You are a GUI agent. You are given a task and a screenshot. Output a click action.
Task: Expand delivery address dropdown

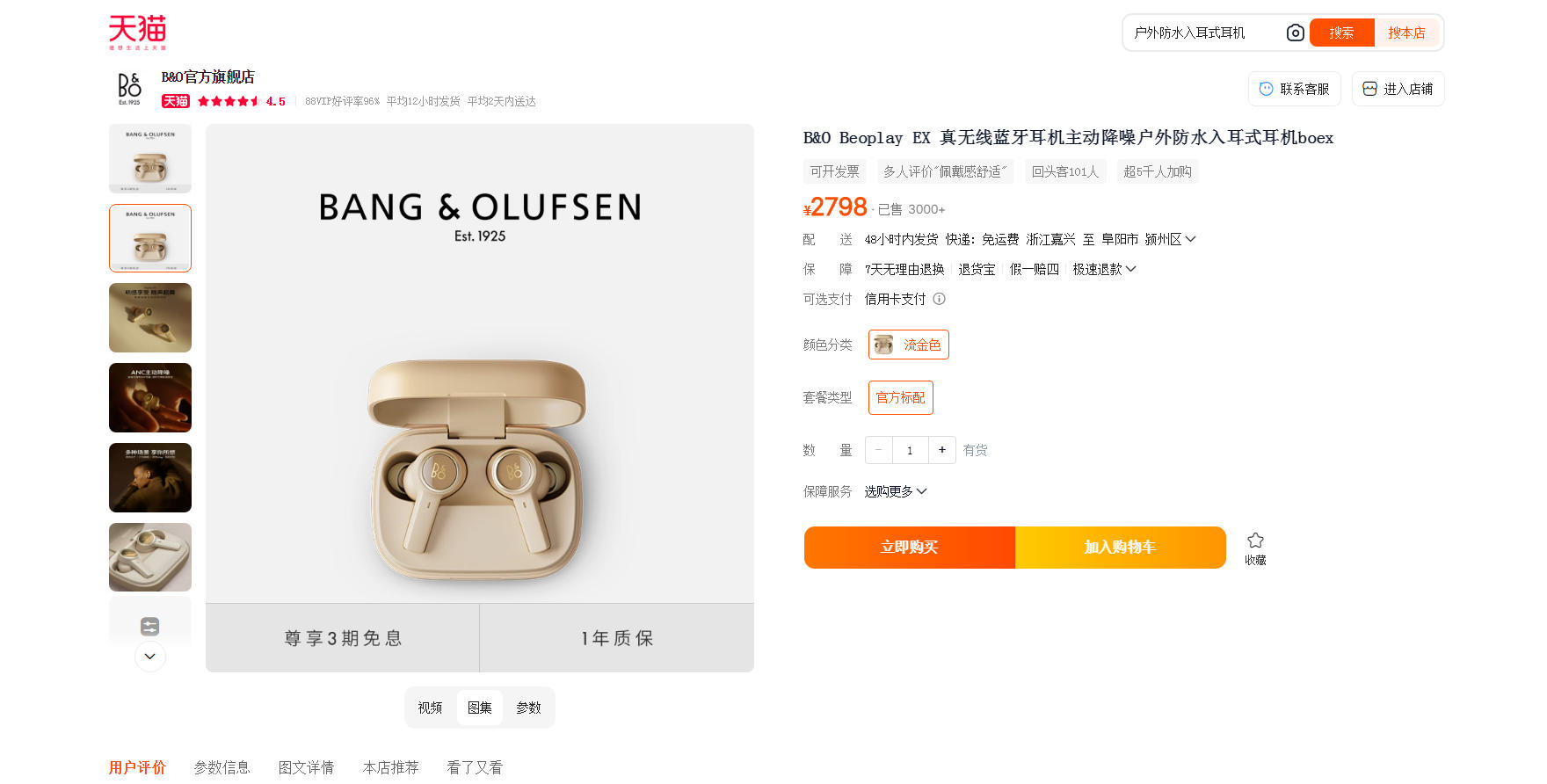click(x=1190, y=239)
